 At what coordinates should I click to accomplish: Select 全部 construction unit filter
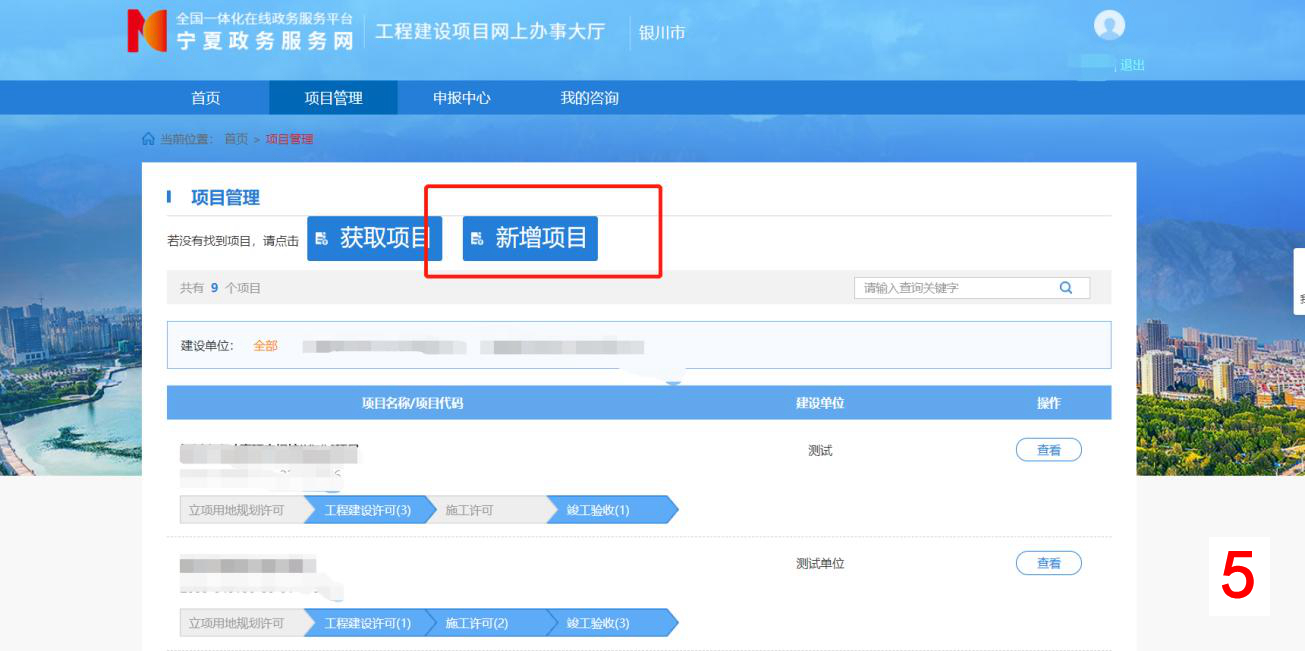[x=265, y=346]
